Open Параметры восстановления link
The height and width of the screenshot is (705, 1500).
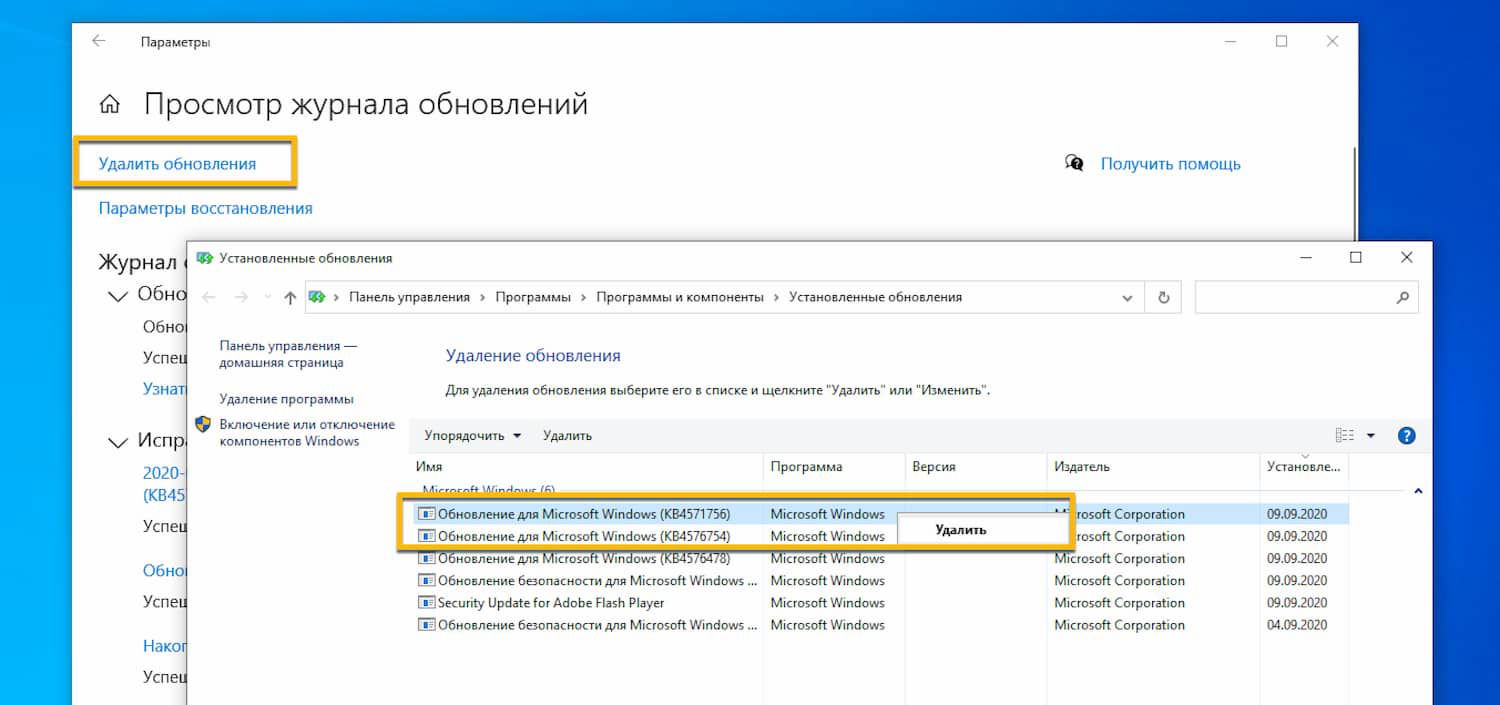(205, 208)
